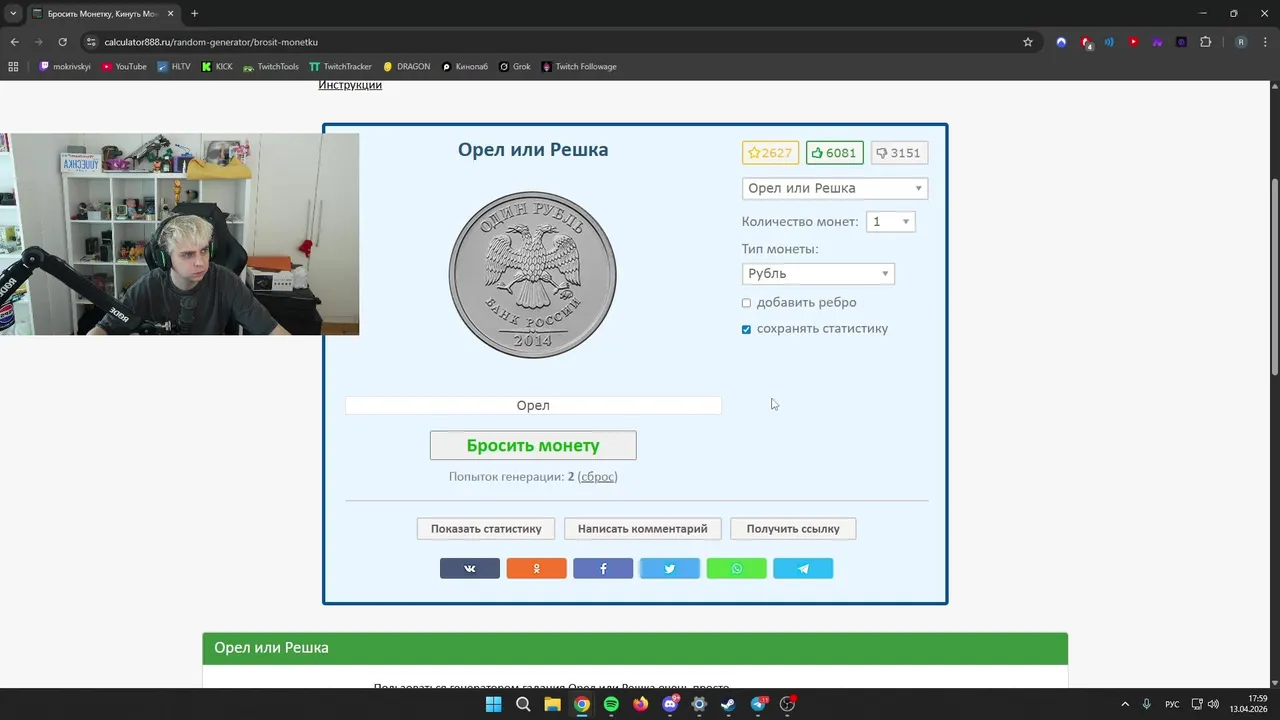Share via the VK social button
The width and height of the screenshot is (1280, 720).
click(469, 568)
